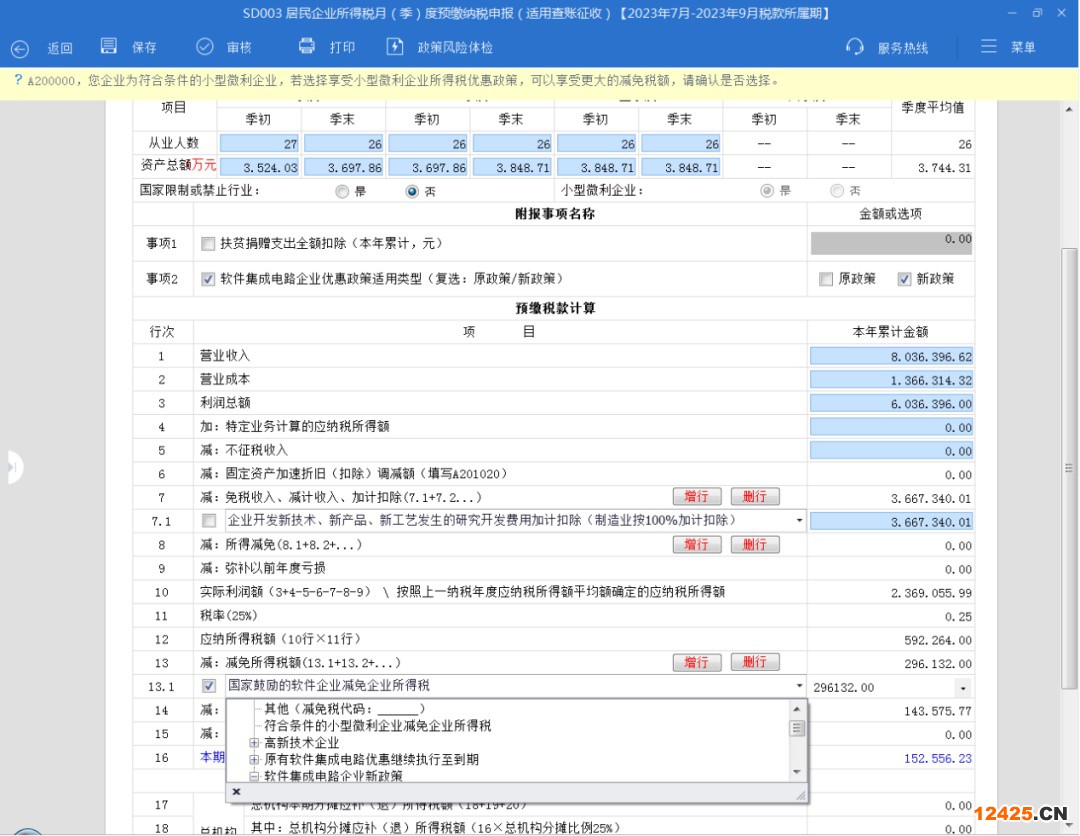Tick the 原政策 checkbox

(x=825, y=279)
